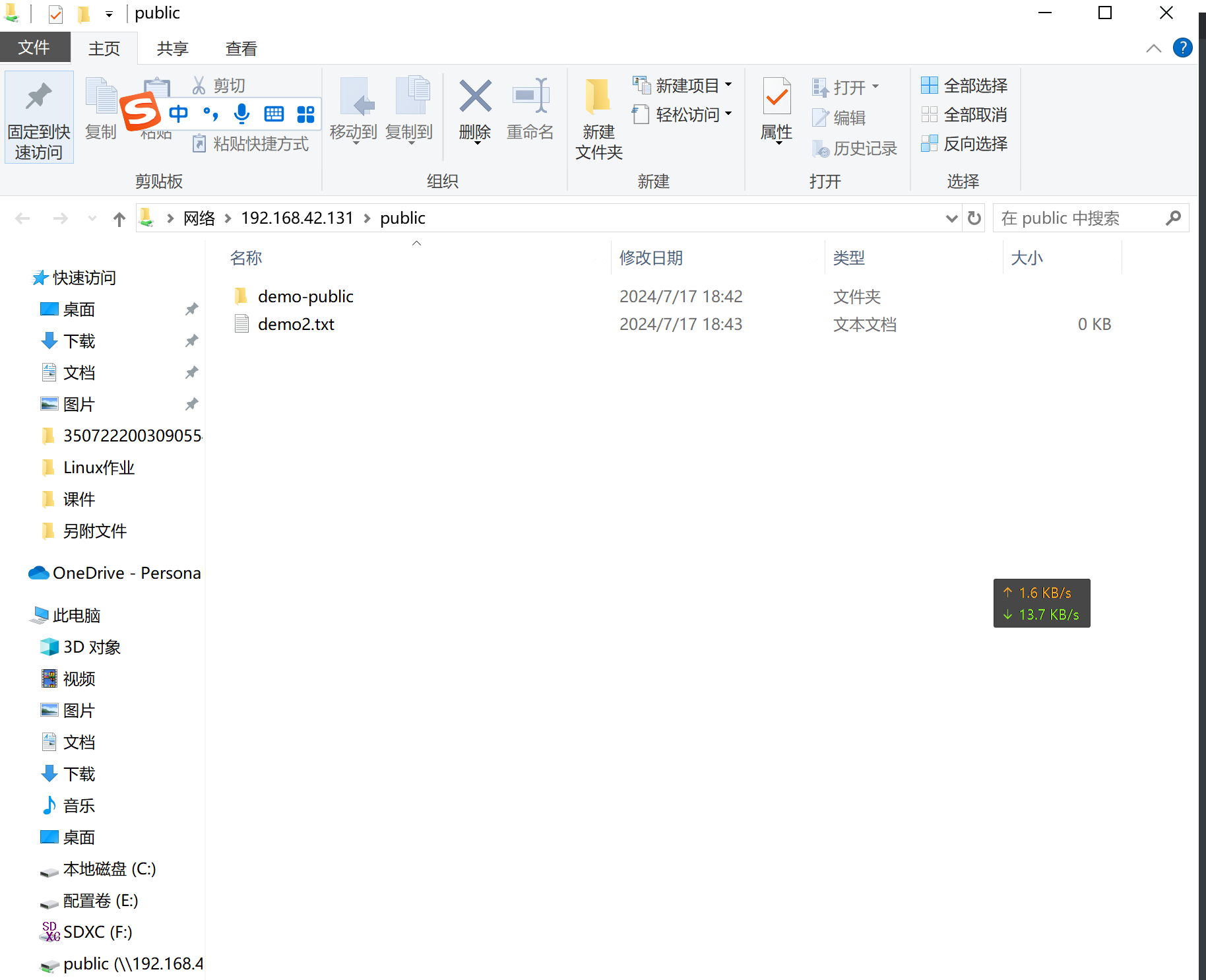The width and height of the screenshot is (1206, 980).
Task: Open 历史记录 (History) from the ribbon
Action: (x=855, y=148)
